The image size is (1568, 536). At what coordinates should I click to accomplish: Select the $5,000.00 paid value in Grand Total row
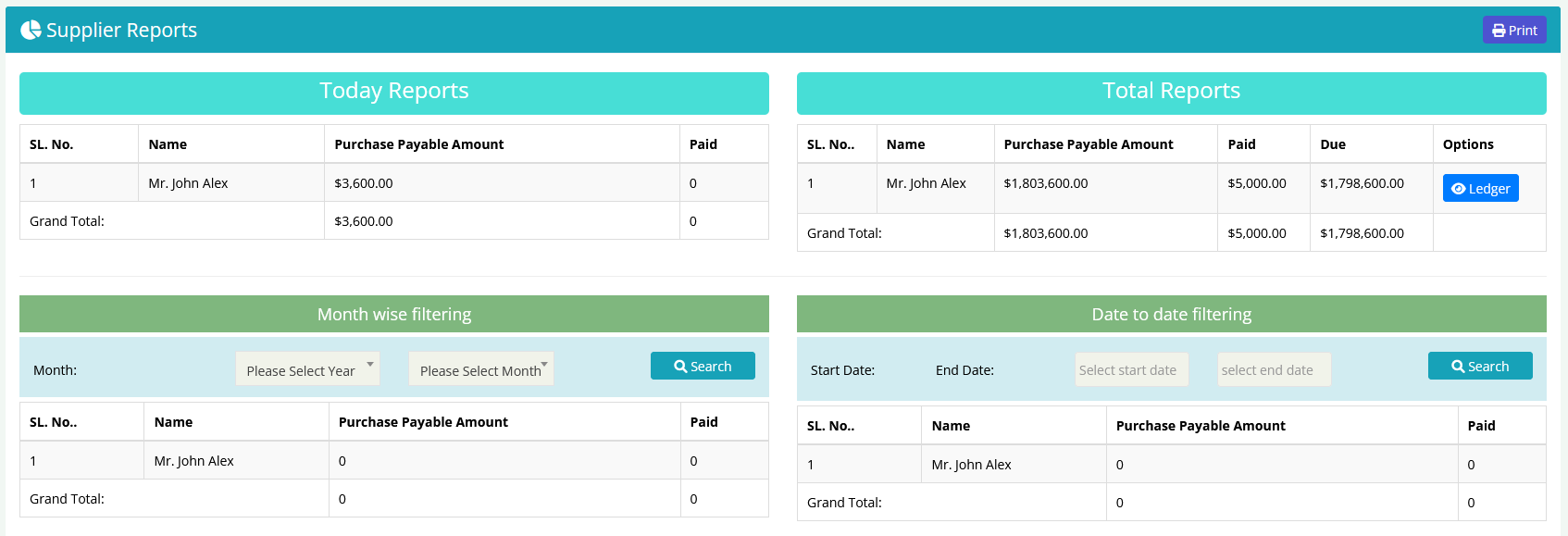coord(1256,233)
